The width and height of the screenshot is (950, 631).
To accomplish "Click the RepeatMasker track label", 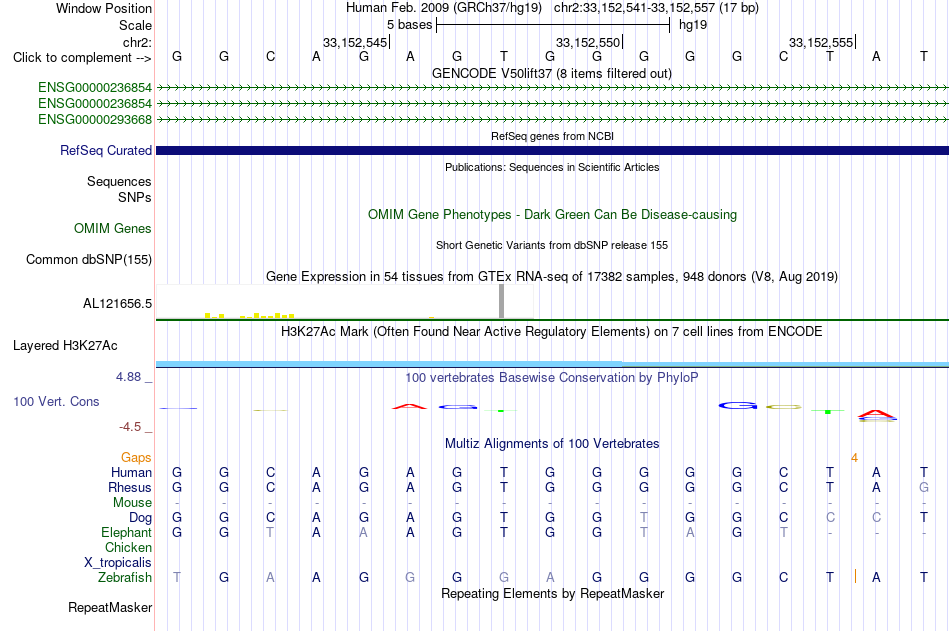I will click(x=110, y=607).
